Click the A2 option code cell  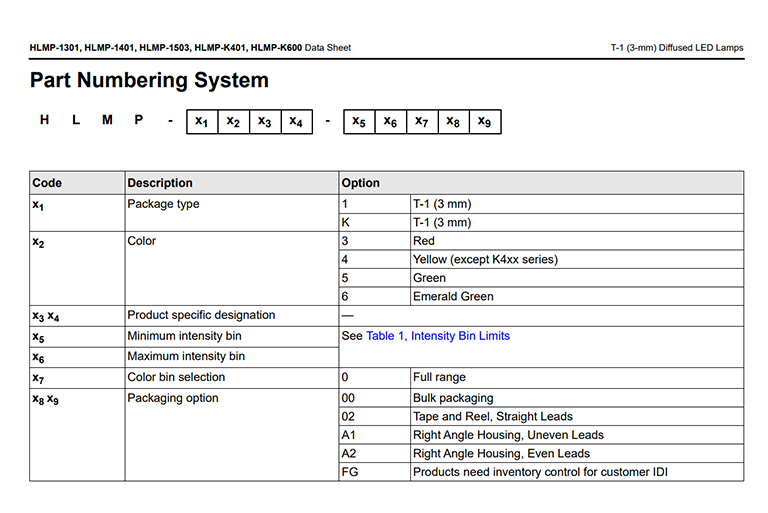(375, 454)
